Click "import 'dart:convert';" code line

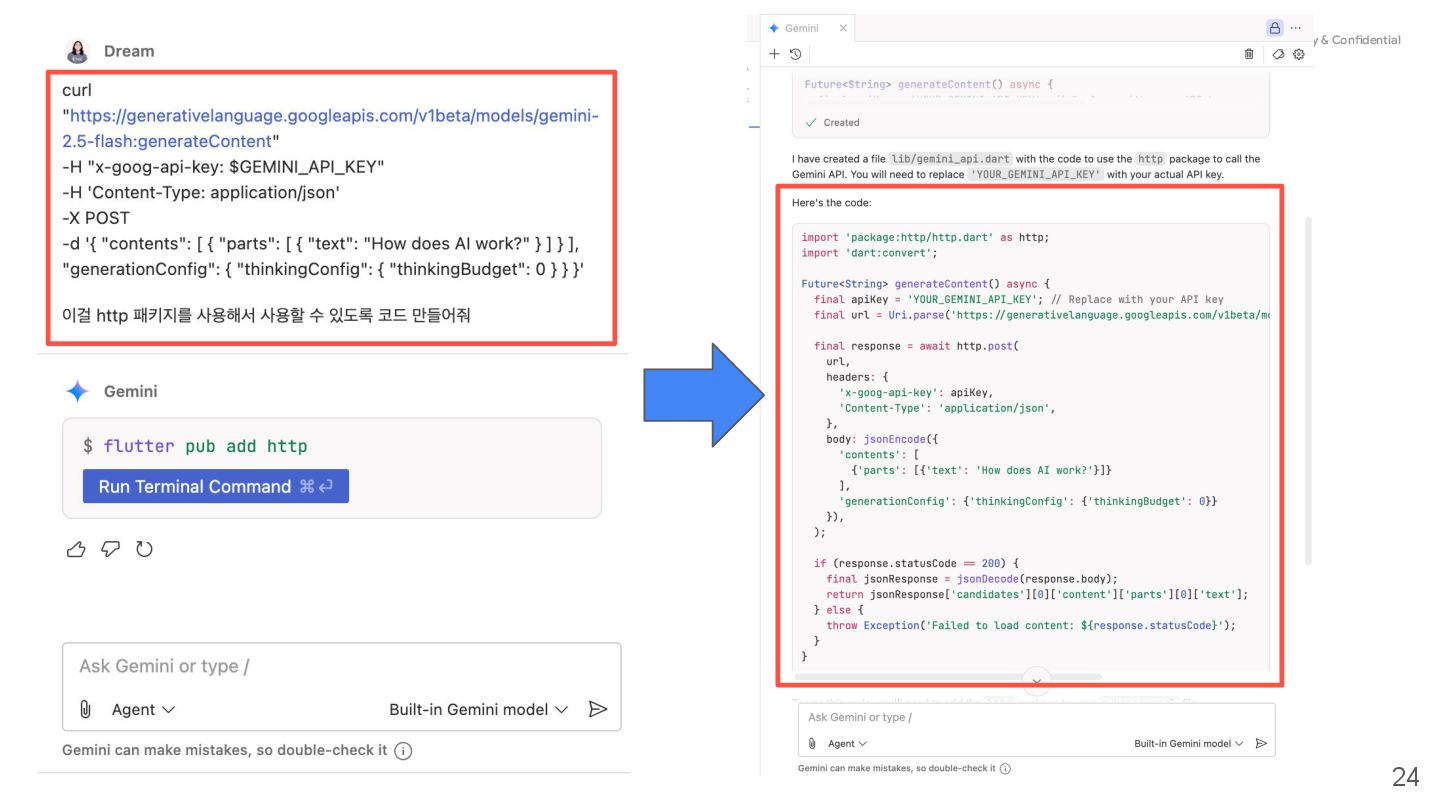pyautogui.click(x=869, y=252)
